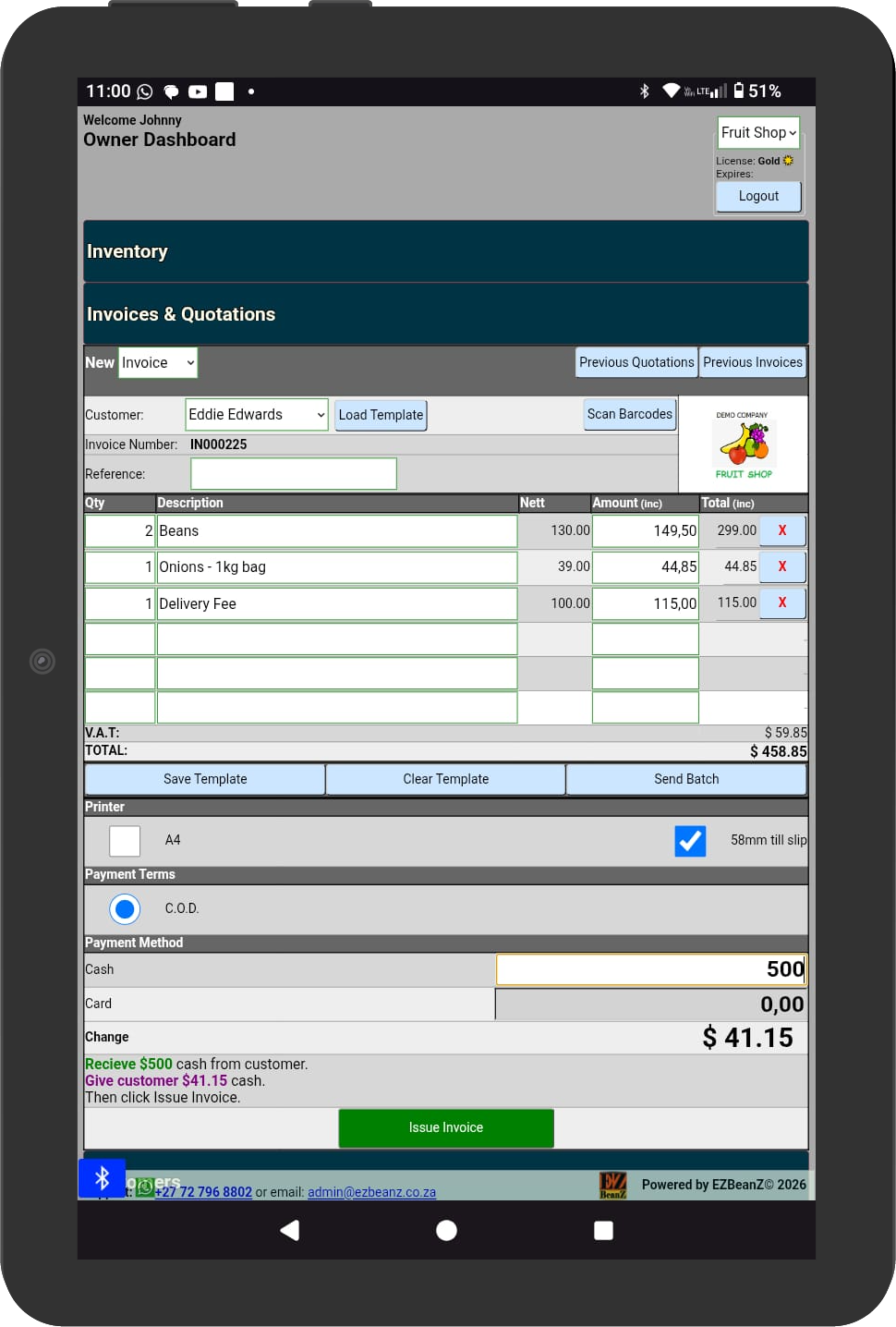Expand the Inventory section

[x=446, y=251]
